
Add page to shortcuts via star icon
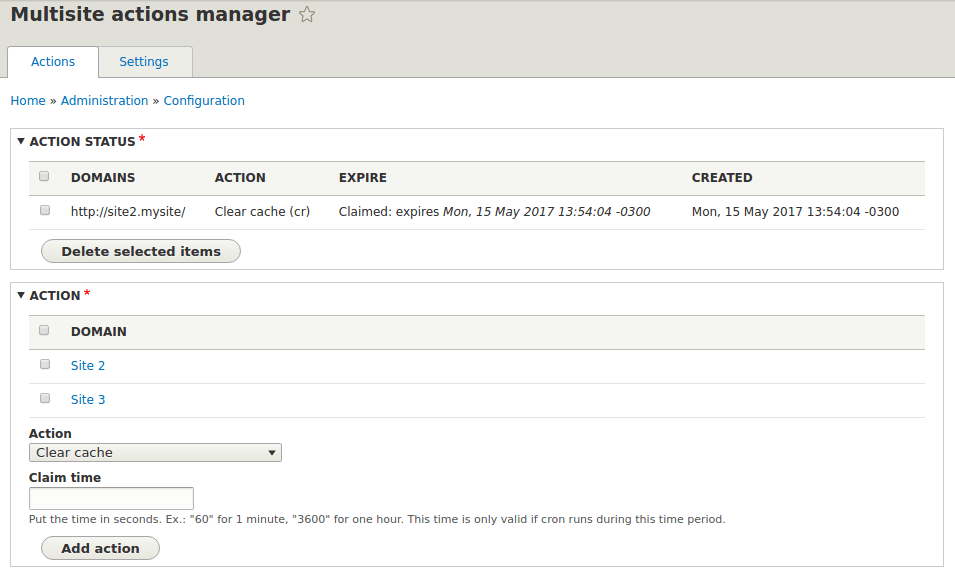tap(307, 14)
